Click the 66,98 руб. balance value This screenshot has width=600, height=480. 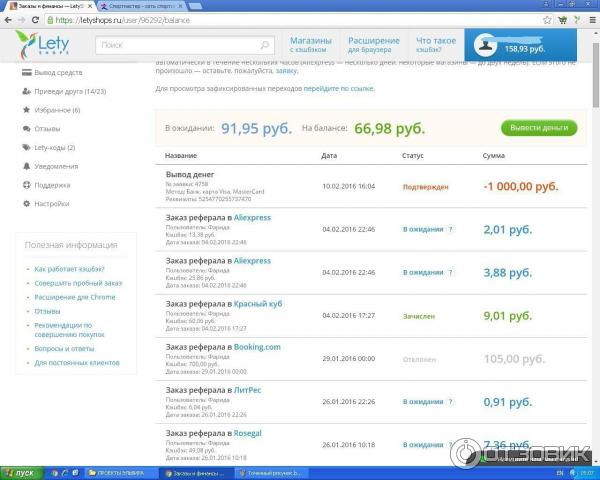pos(390,129)
